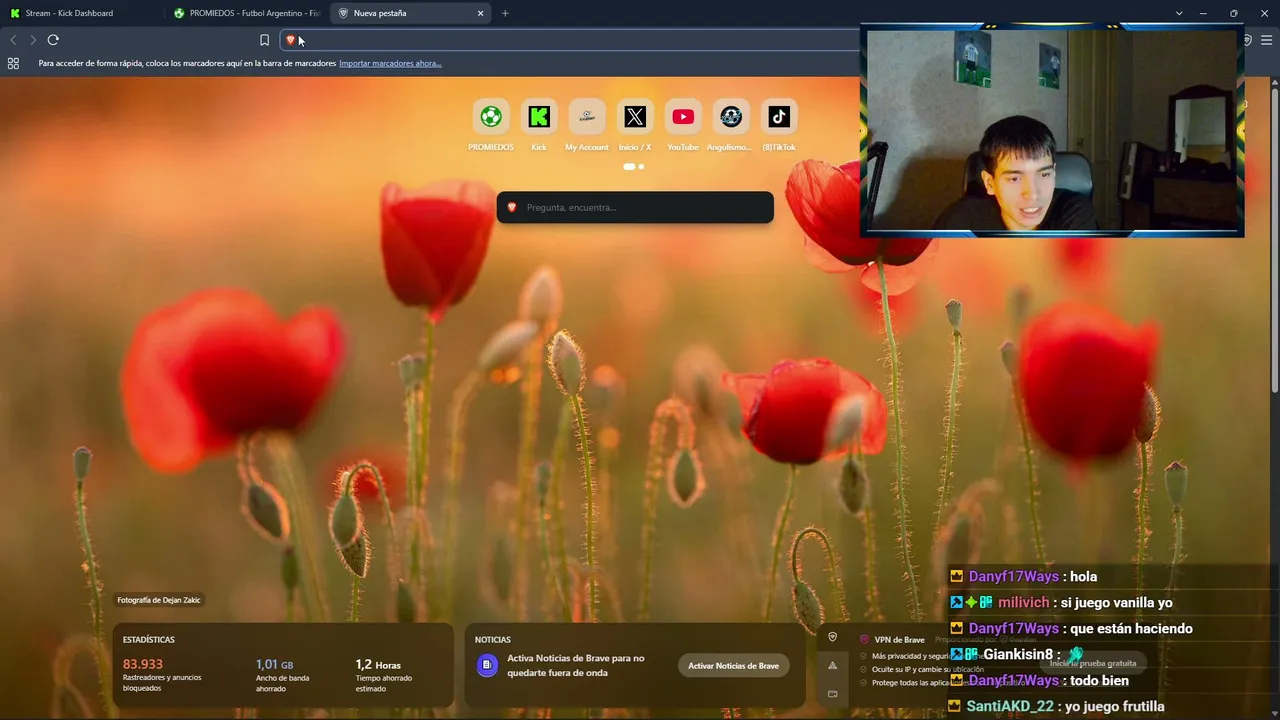Open the My Account shortcut tile
1280x720 pixels.
[x=587, y=117]
